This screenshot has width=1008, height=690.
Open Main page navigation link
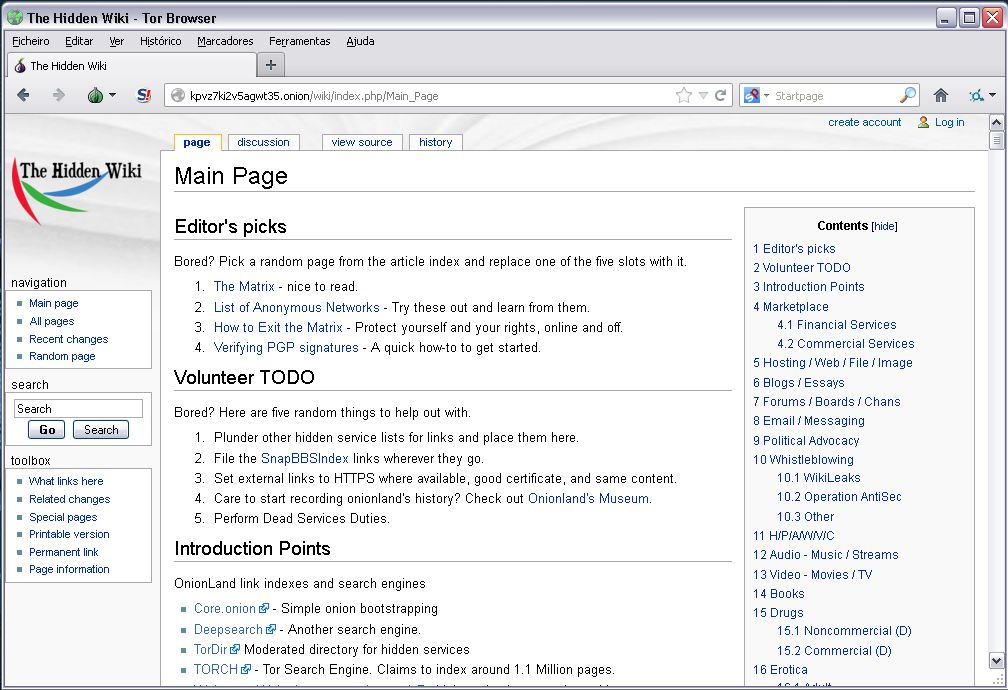click(x=53, y=303)
